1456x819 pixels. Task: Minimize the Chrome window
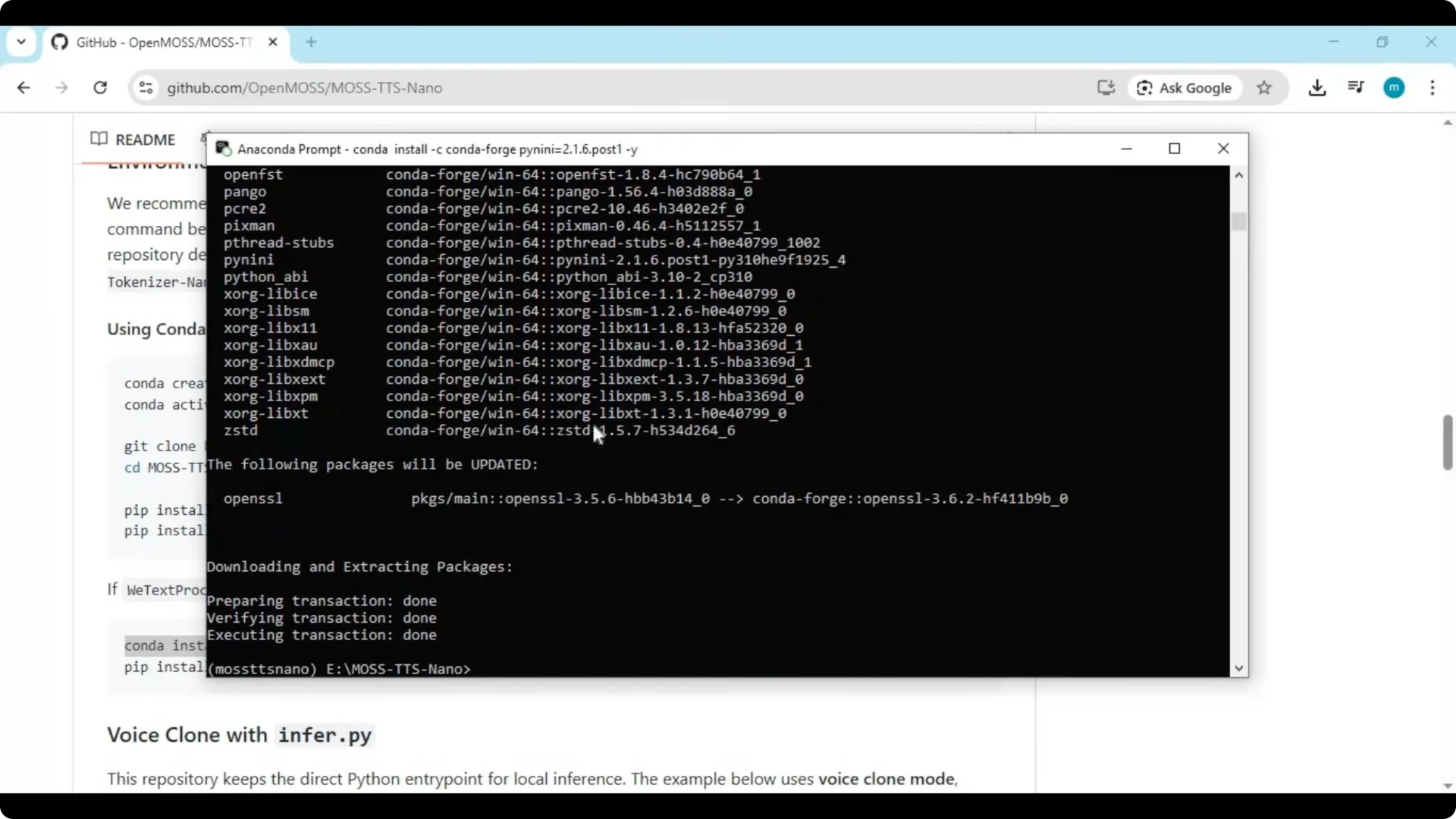1334,42
